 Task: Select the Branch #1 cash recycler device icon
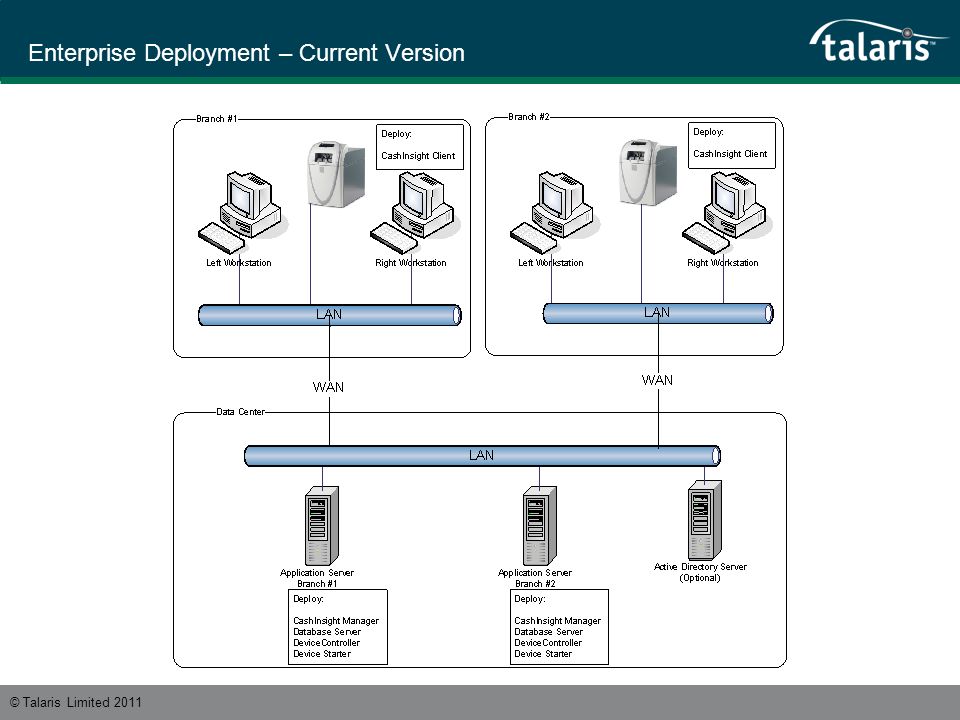[x=336, y=174]
